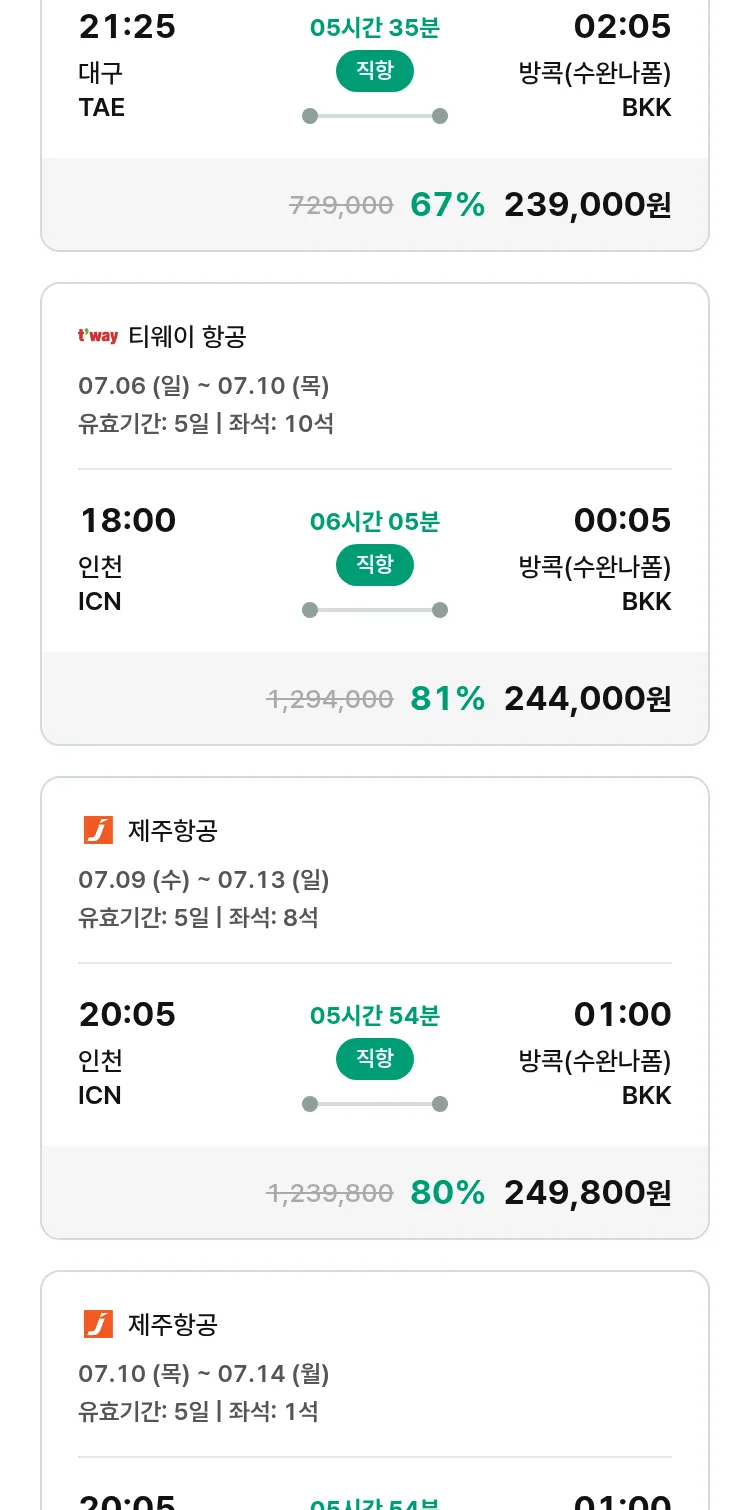Click the Jeju Air logo on the 07.10 flight

[x=98, y=1324]
